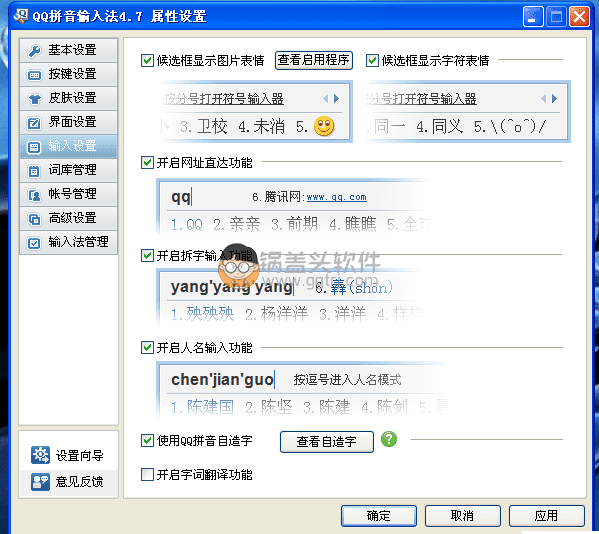This screenshot has height=534, width=599.
Task: Toggle 候选框显示字符表情 checkbox
Action: click(372, 60)
